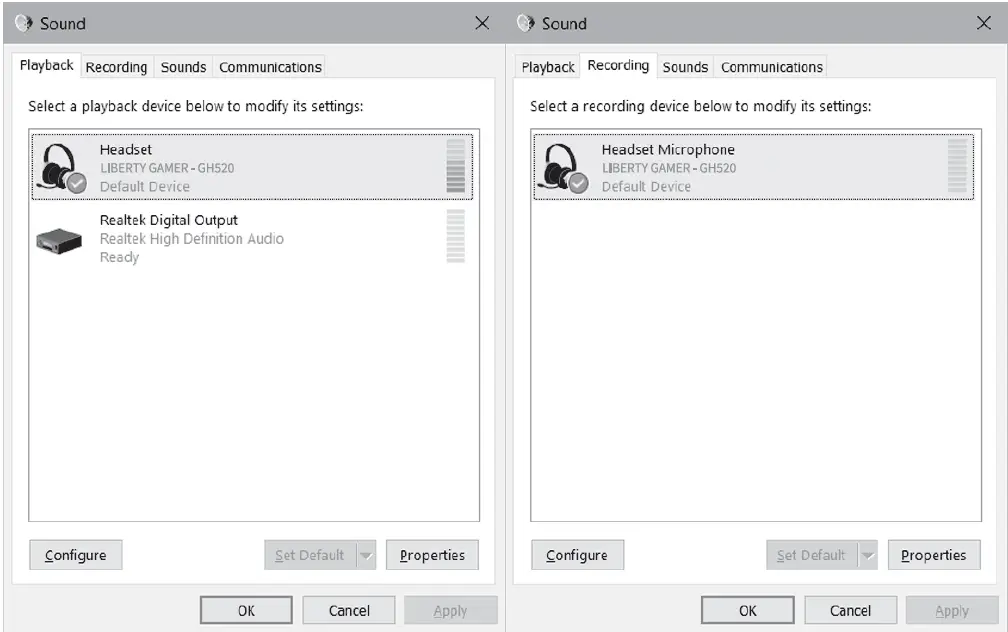
Task: Close the left Sound window
Action: (482, 24)
